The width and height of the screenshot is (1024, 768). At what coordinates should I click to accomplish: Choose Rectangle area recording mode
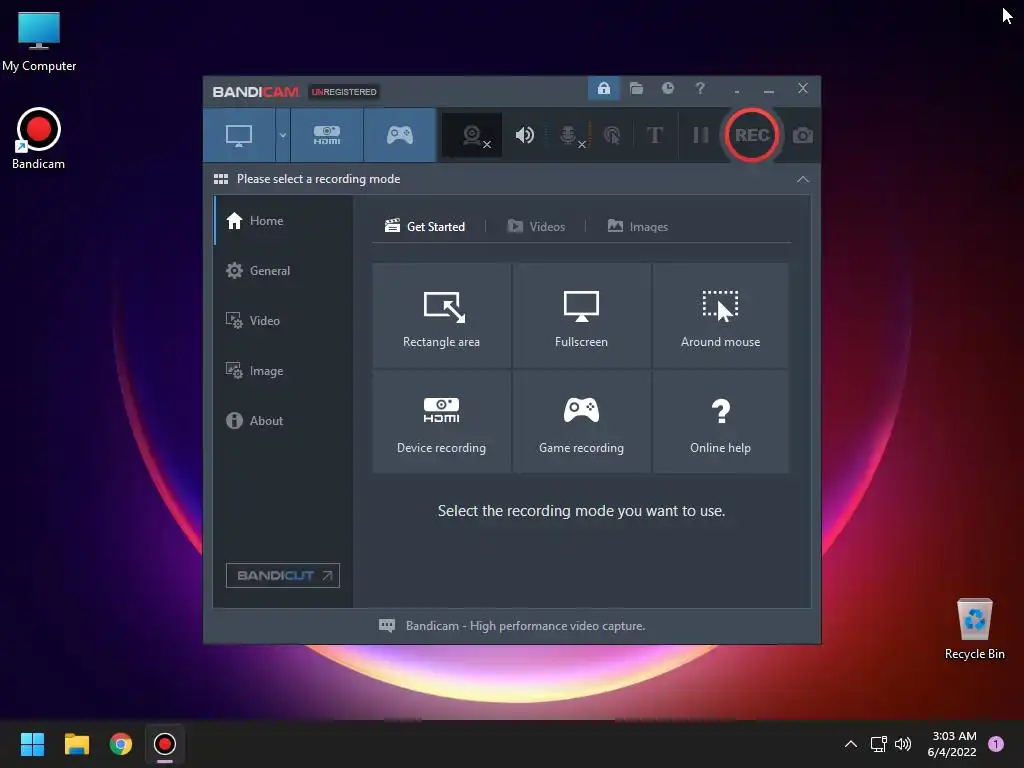pyautogui.click(x=441, y=315)
